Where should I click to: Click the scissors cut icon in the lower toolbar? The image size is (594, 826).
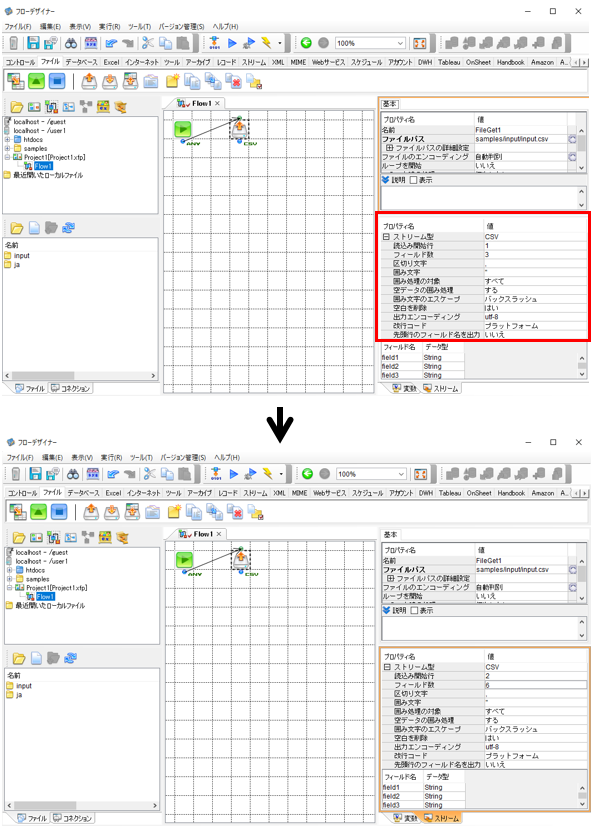(x=150, y=474)
